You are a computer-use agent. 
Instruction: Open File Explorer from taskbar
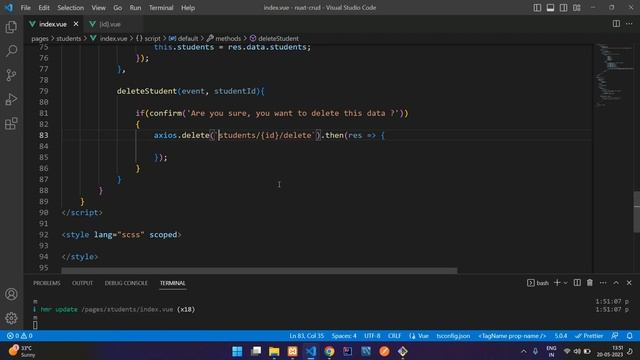tap(274, 351)
